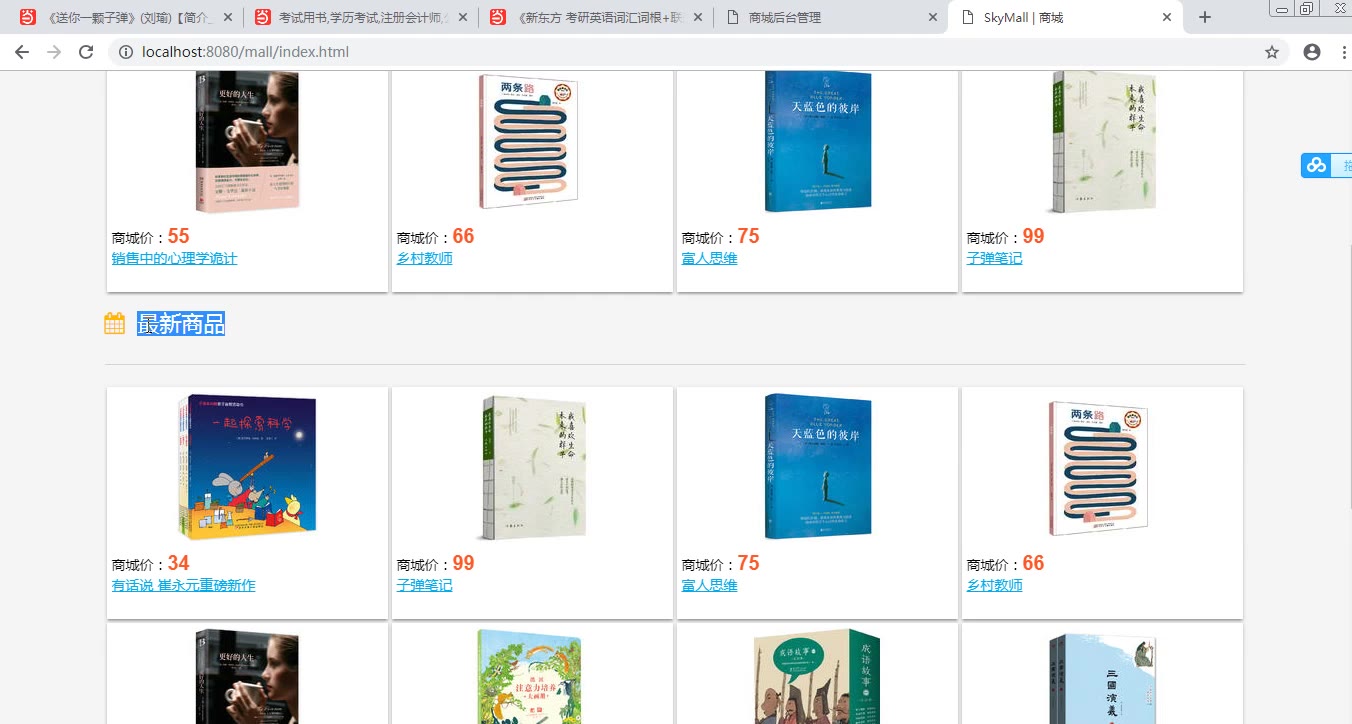Open the Chrome three-dot menu

[x=1344, y=52]
